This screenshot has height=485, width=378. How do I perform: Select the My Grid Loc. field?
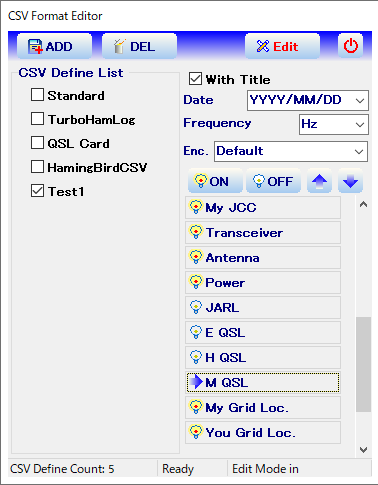tap(263, 407)
